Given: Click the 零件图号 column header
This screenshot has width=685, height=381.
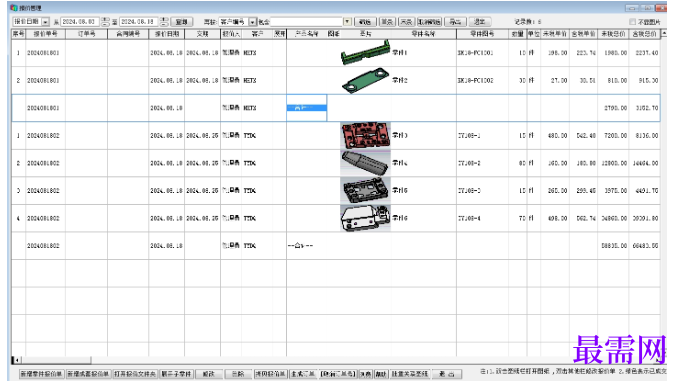Looking at the screenshot, I should [x=482, y=34].
